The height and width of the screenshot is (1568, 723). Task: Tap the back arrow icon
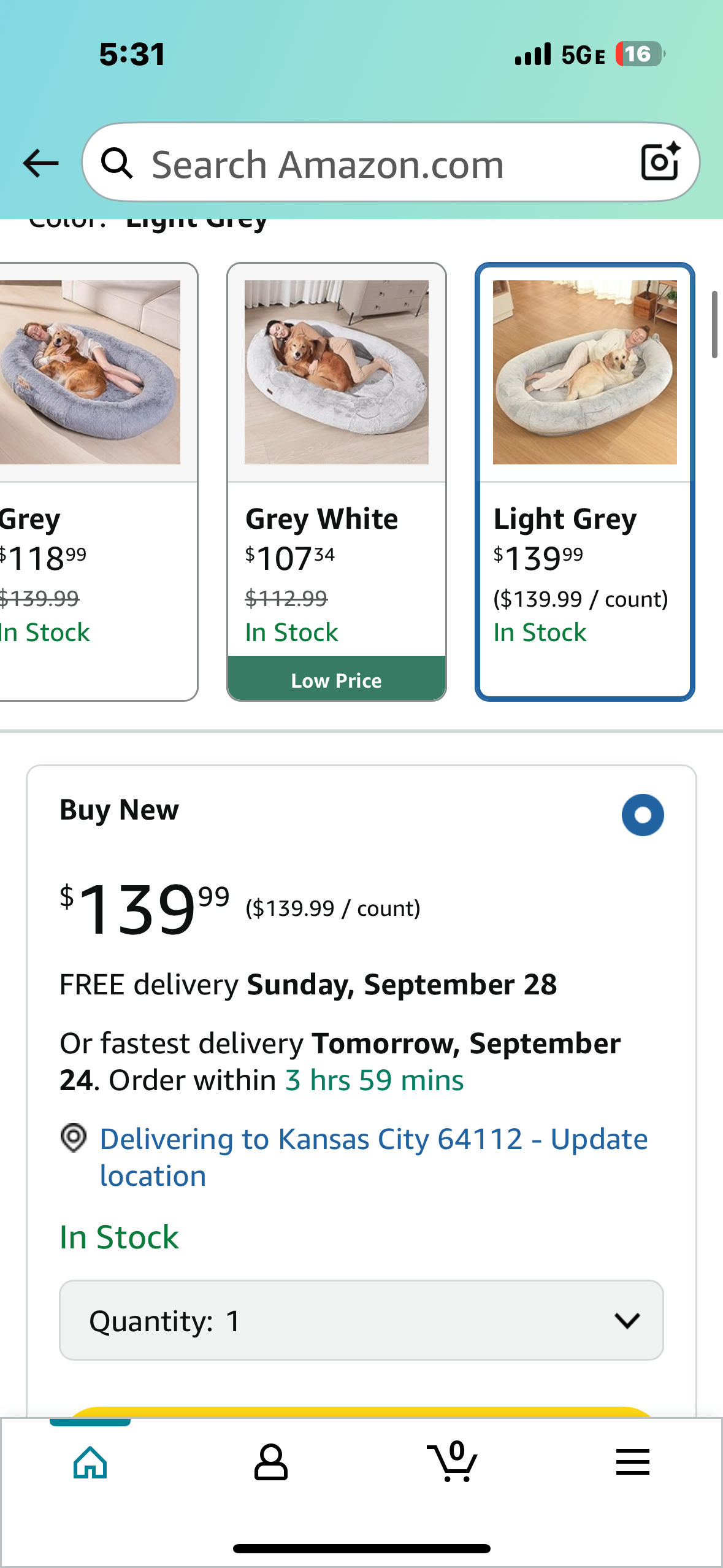[40, 163]
